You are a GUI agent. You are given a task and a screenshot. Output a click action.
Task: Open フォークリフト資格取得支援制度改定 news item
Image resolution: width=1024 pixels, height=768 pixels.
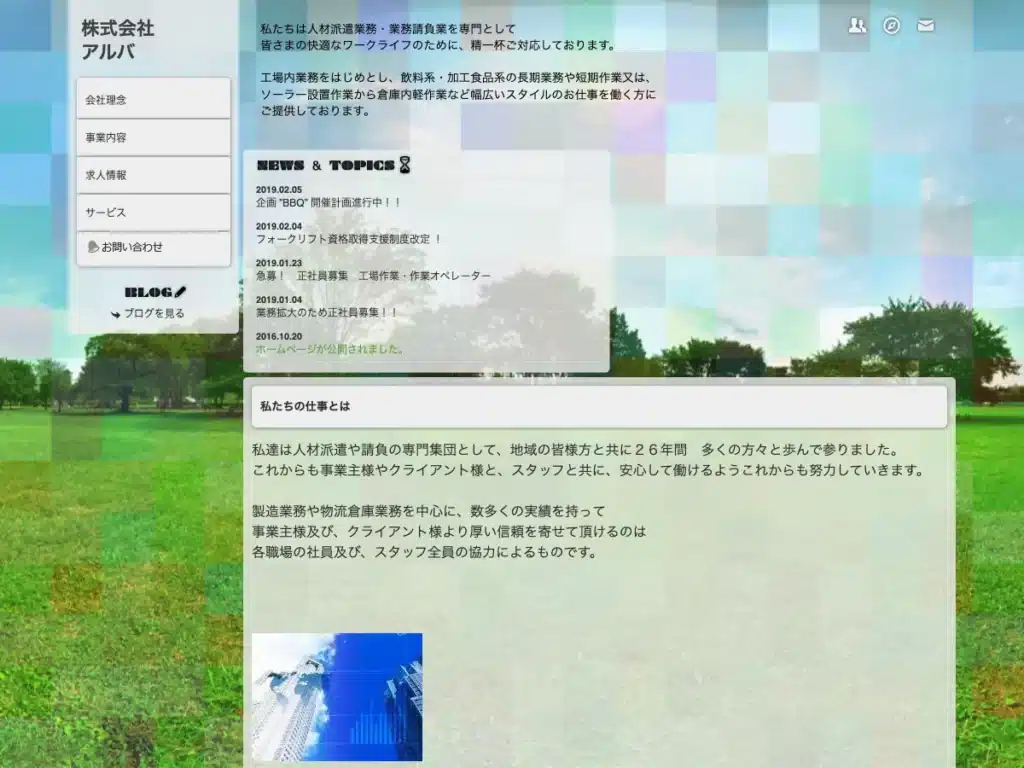pos(349,239)
